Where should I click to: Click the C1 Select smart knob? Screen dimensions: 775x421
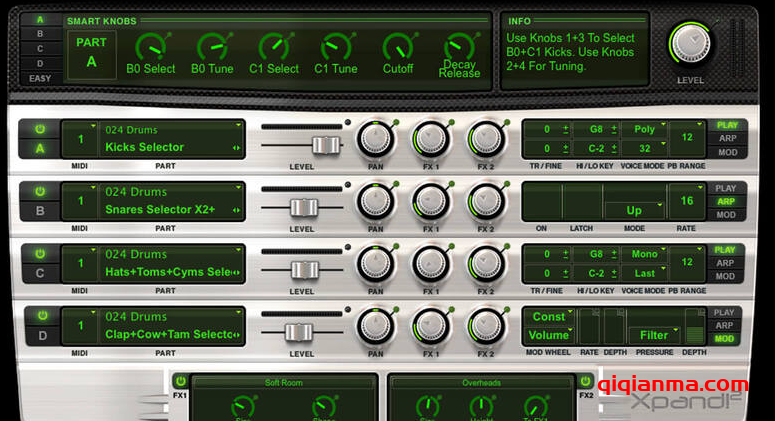274,48
